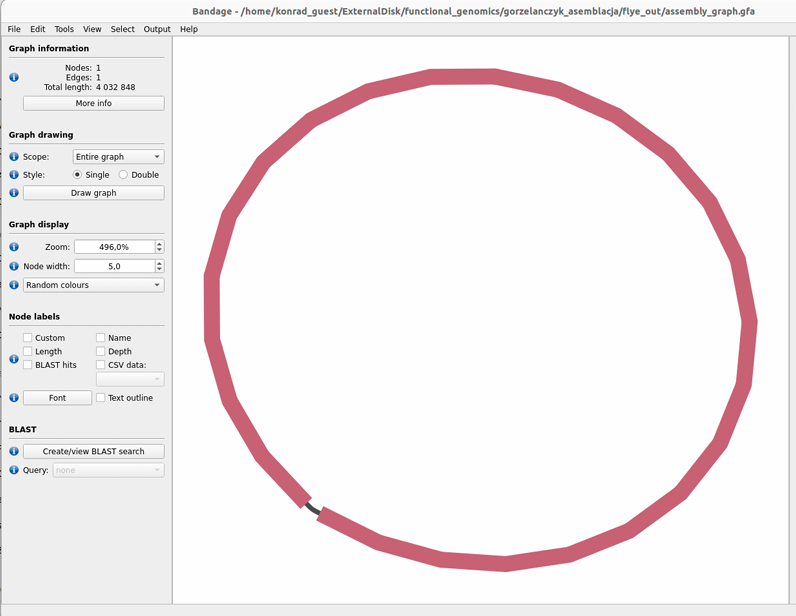Click the Create/view BLAST search button
Viewport: 796px width, 616px height.
point(93,451)
